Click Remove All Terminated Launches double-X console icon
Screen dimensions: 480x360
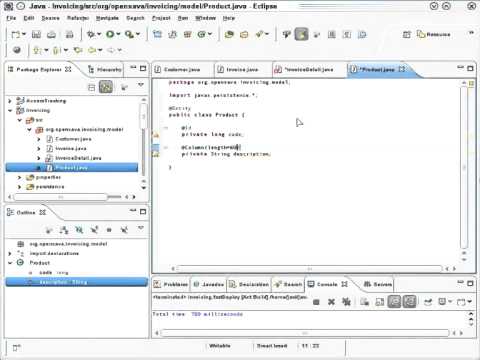tap(346, 302)
